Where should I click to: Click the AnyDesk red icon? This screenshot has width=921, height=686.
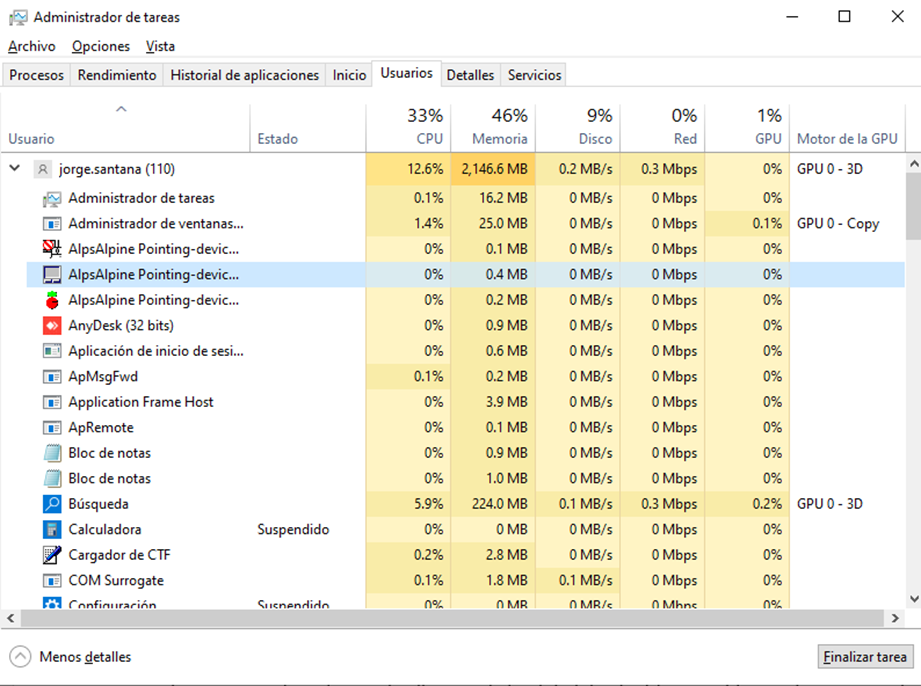pos(52,325)
